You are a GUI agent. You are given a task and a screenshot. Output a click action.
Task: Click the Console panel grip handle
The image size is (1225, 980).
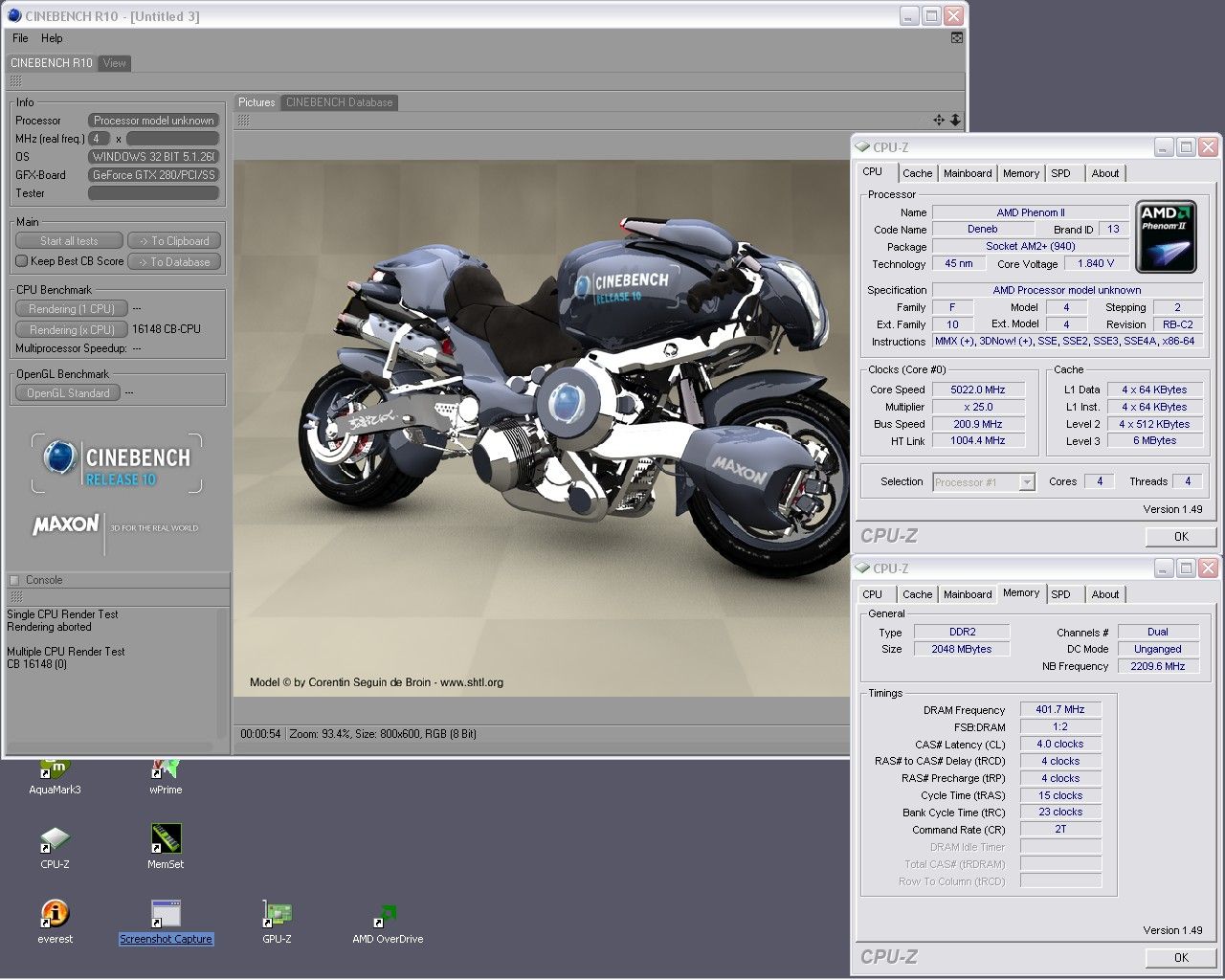(x=15, y=596)
